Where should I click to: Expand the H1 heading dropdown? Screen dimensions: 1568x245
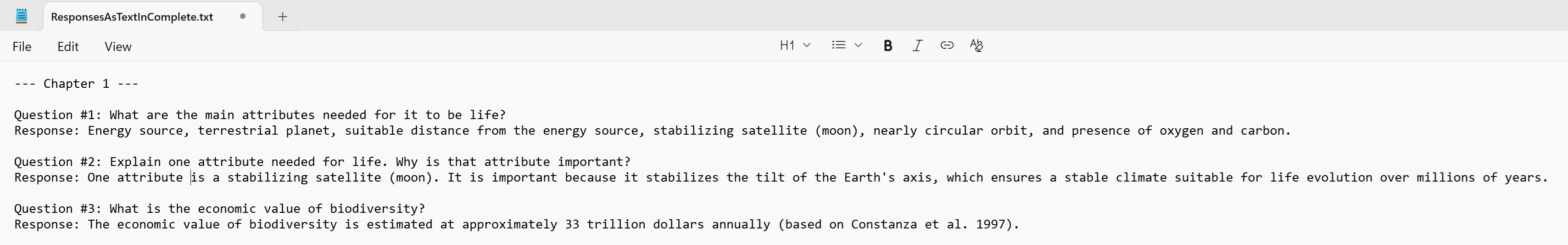[x=794, y=45]
